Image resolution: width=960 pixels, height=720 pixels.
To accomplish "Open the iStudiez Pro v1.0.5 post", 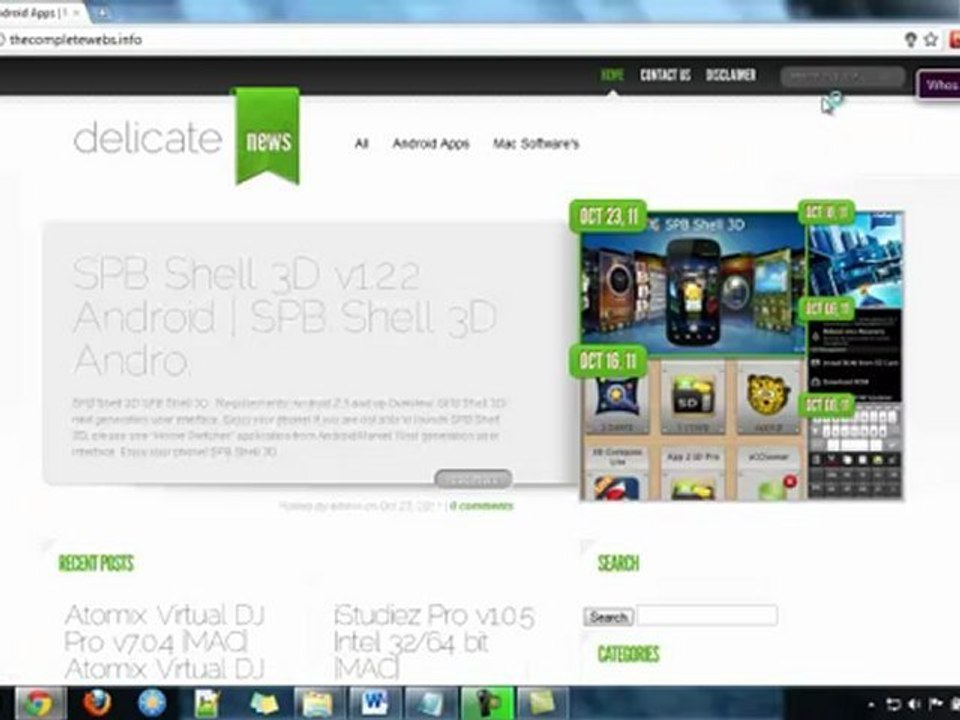I will [433, 641].
